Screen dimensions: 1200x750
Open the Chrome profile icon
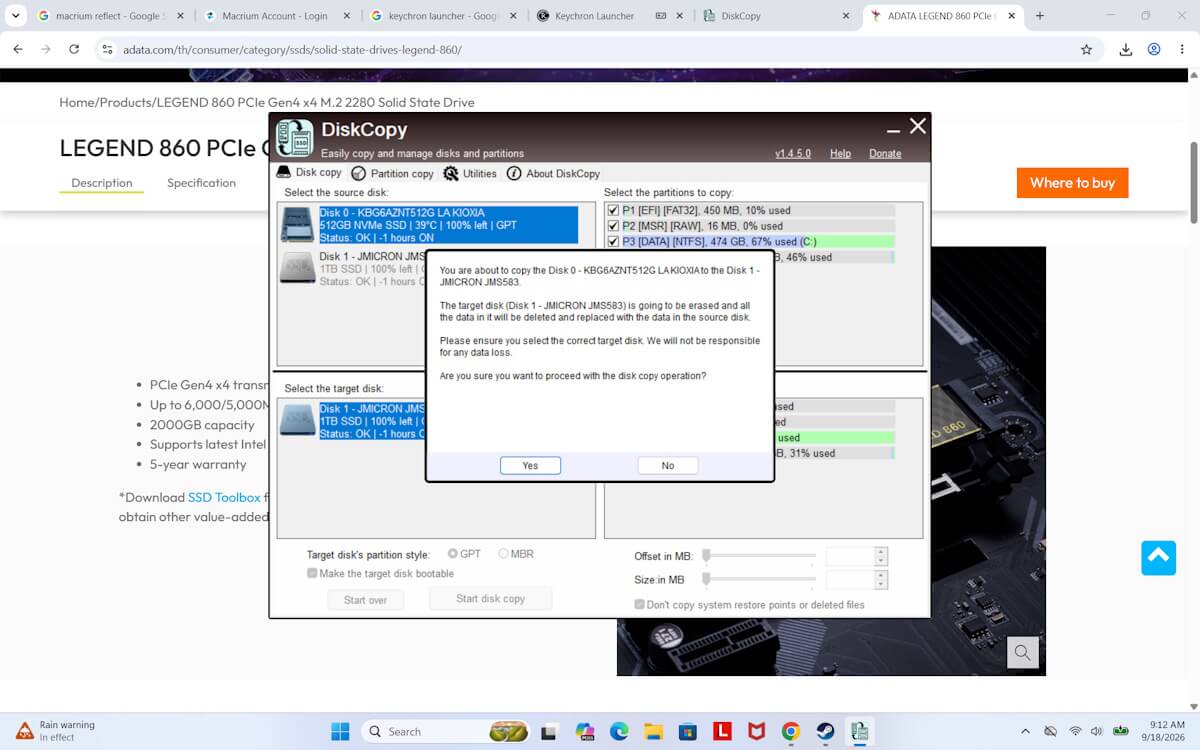click(1154, 49)
